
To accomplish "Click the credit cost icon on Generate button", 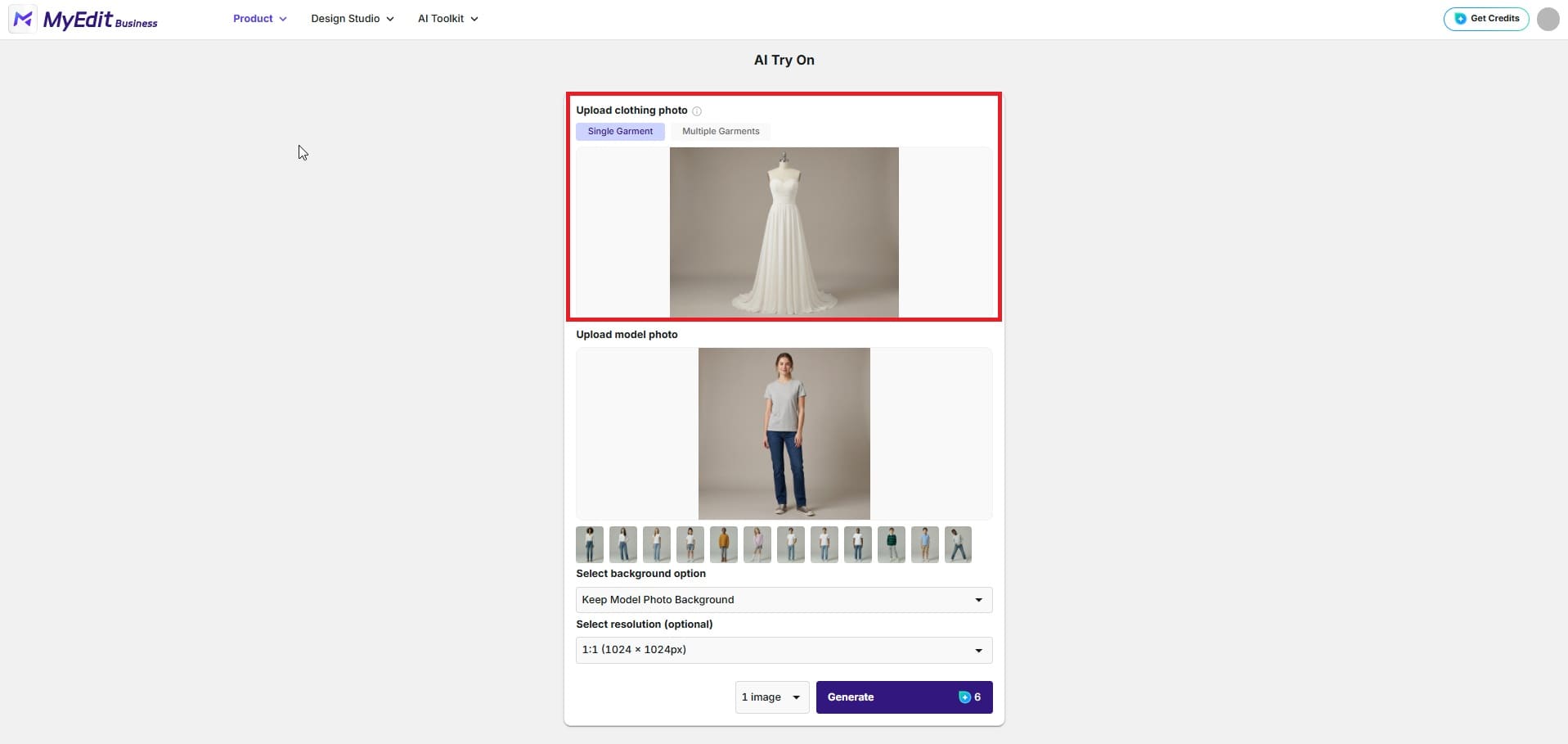I will coord(965,697).
